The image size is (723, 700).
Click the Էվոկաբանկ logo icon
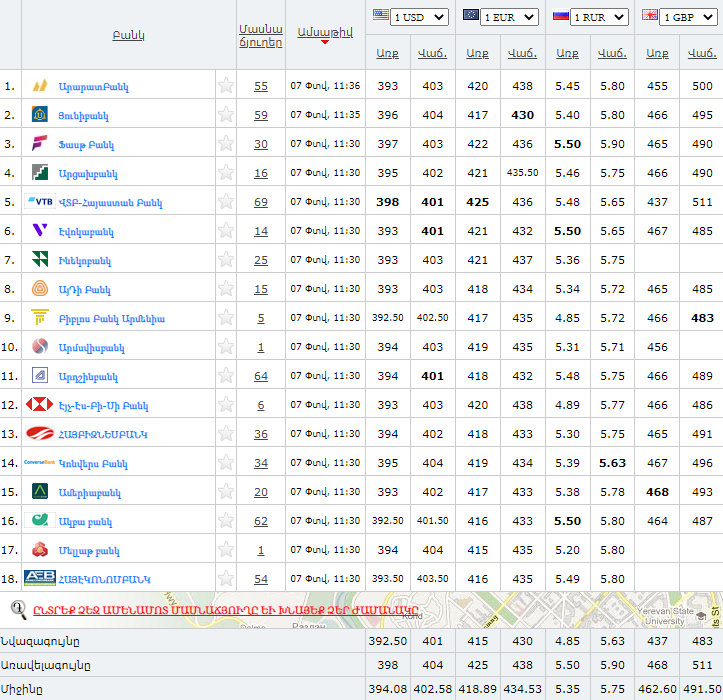pos(40,230)
